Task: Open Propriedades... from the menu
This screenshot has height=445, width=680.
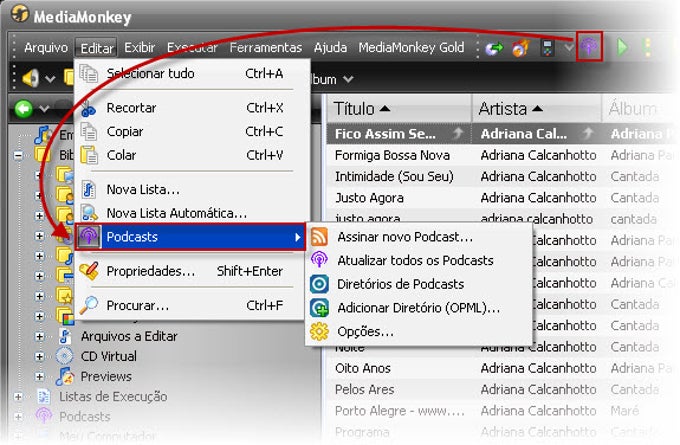Action: click(x=190, y=271)
